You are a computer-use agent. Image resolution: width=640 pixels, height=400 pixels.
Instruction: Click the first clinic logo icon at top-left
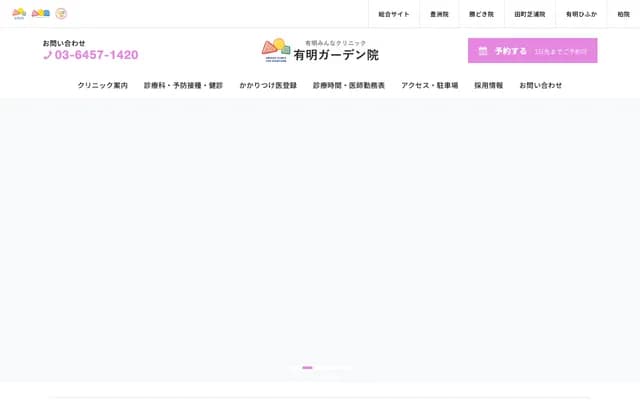[x=19, y=14]
